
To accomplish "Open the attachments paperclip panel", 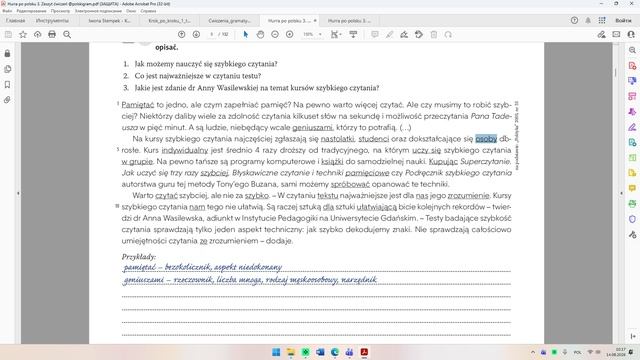I will [7, 100].
